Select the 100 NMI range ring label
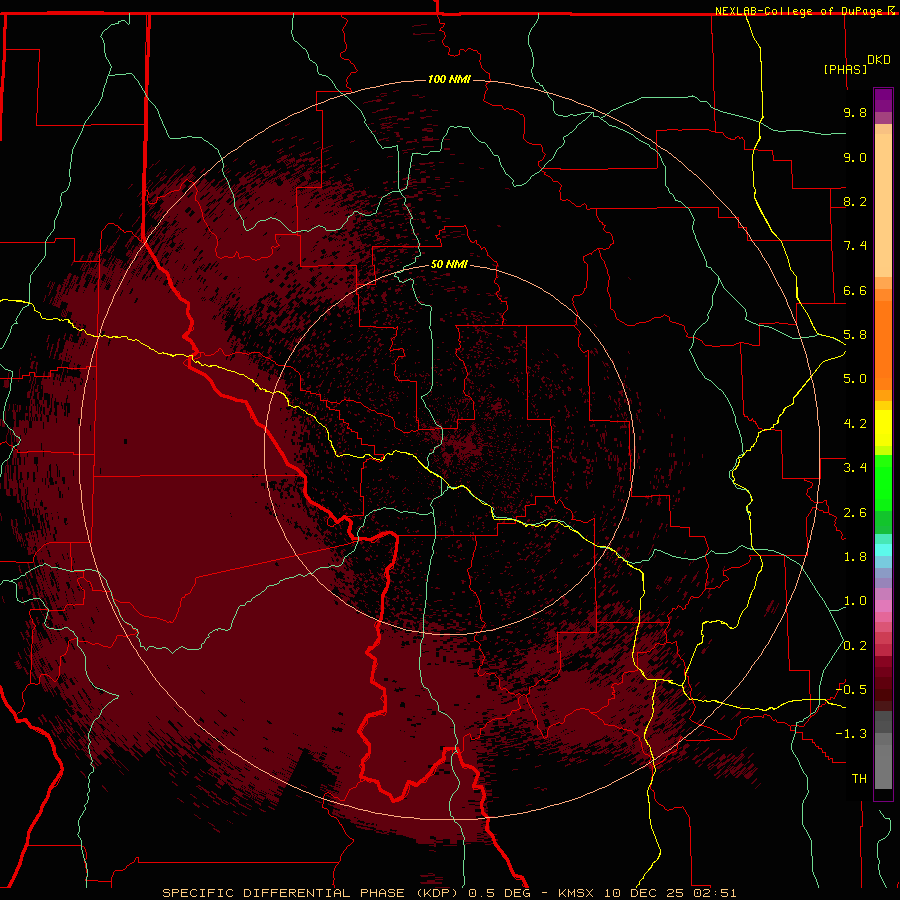 click(449, 79)
